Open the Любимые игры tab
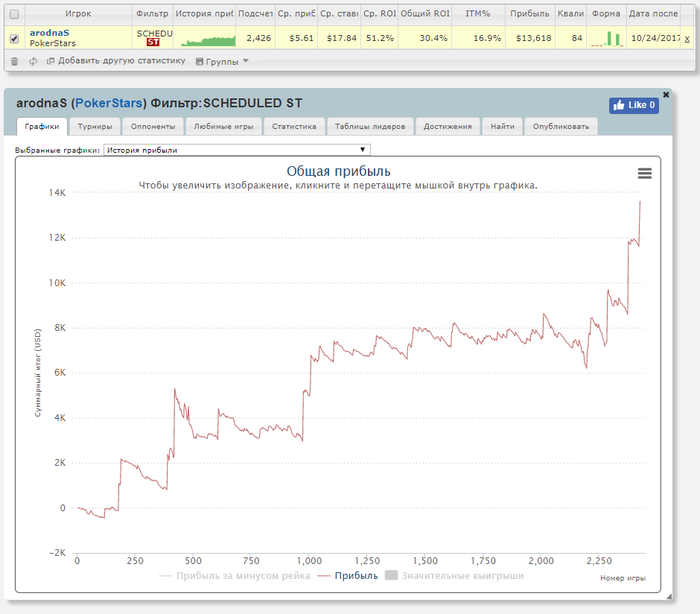This screenshot has width=700, height=614. click(223, 126)
